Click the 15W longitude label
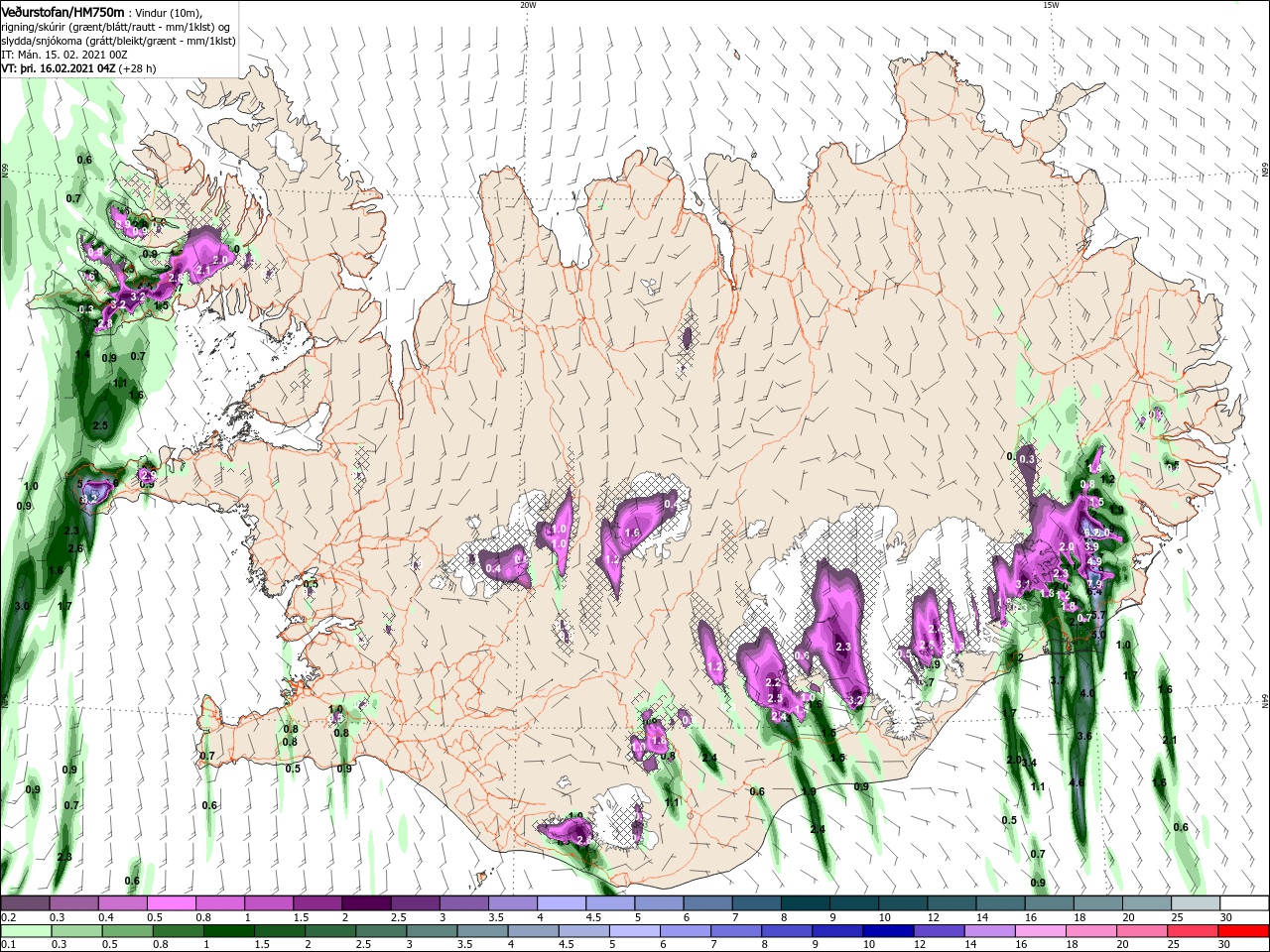This screenshot has width=1270, height=952. 1051,5
